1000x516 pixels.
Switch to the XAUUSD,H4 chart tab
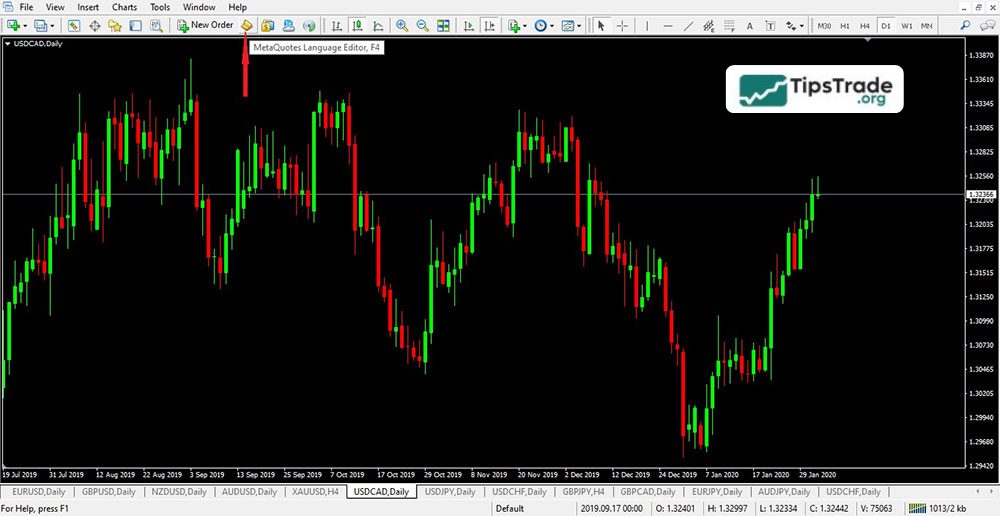(316, 492)
